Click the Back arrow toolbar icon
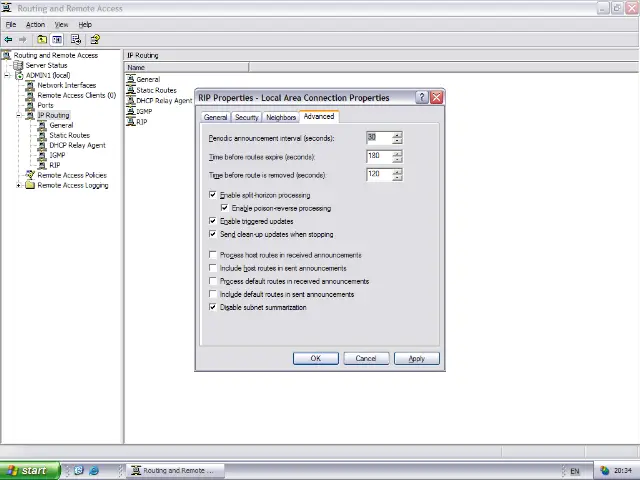 (8, 40)
